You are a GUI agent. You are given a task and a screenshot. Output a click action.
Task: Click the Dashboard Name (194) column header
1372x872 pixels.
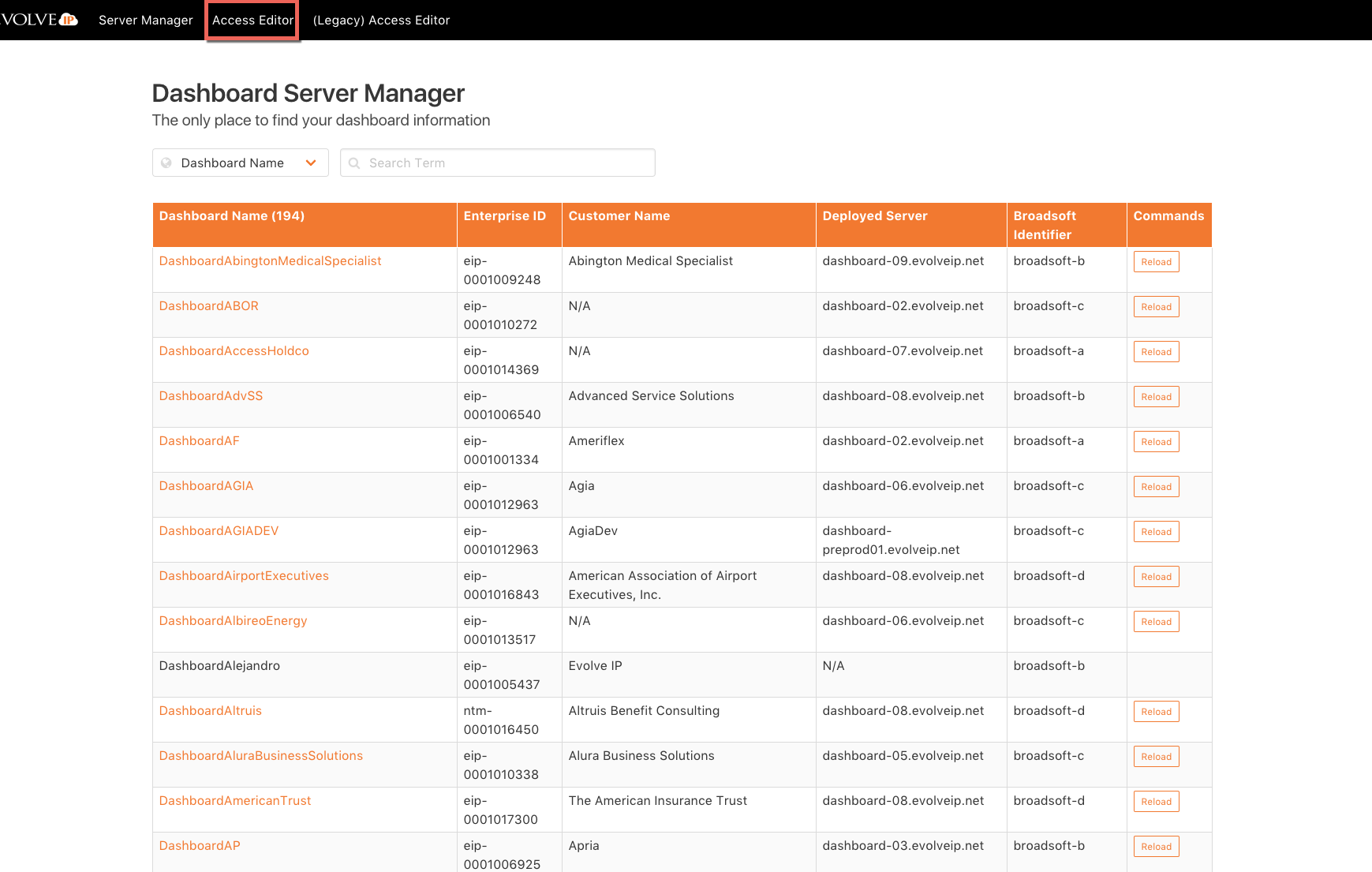[x=232, y=216]
